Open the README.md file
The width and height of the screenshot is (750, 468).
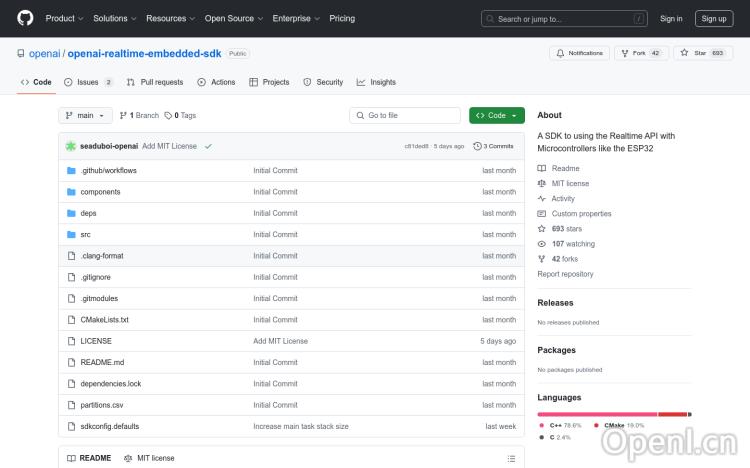pyautogui.click(x=102, y=362)
